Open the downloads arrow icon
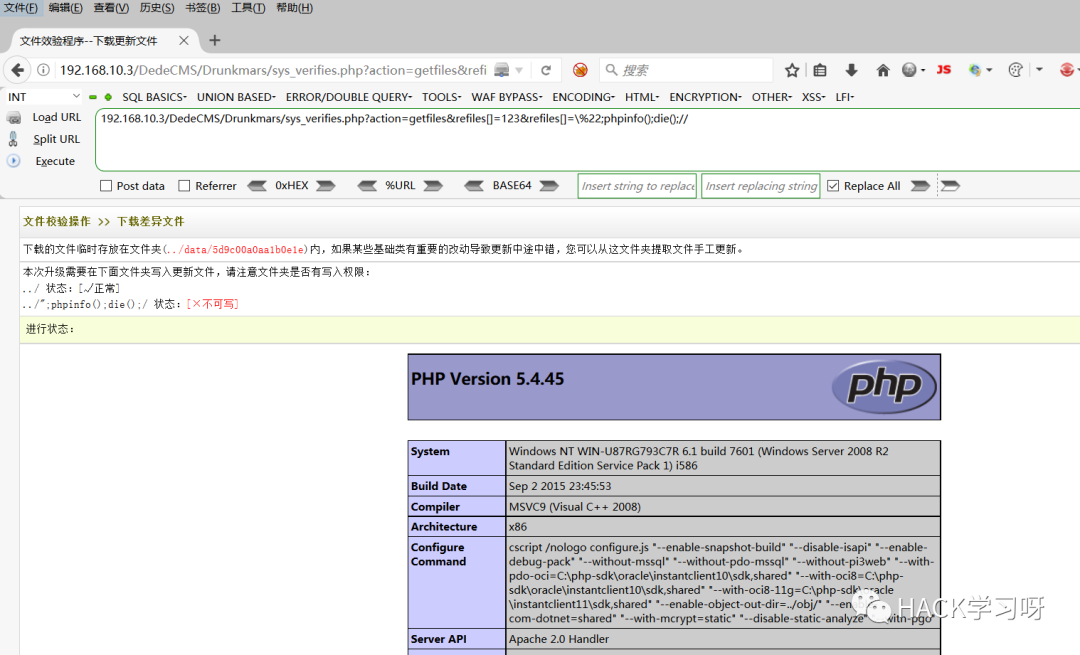Image resolution: width=1080 pixels, height=655 pixels. pos(851,70)
